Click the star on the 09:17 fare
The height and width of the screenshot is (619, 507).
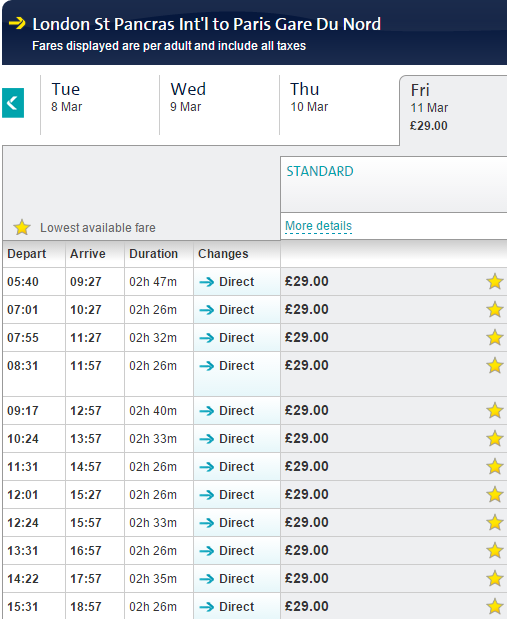coord(494,411)
